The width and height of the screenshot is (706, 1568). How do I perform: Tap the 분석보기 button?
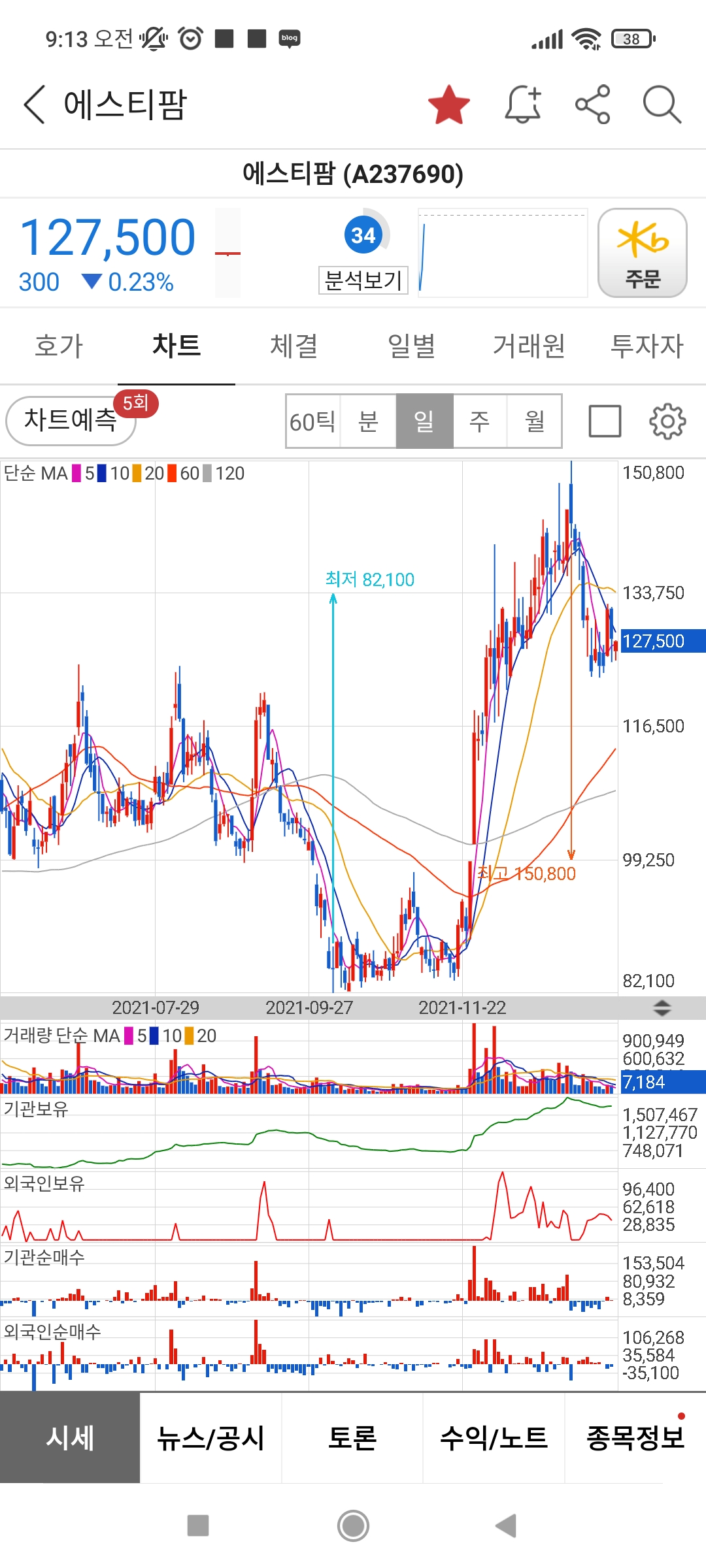[363, 280]
